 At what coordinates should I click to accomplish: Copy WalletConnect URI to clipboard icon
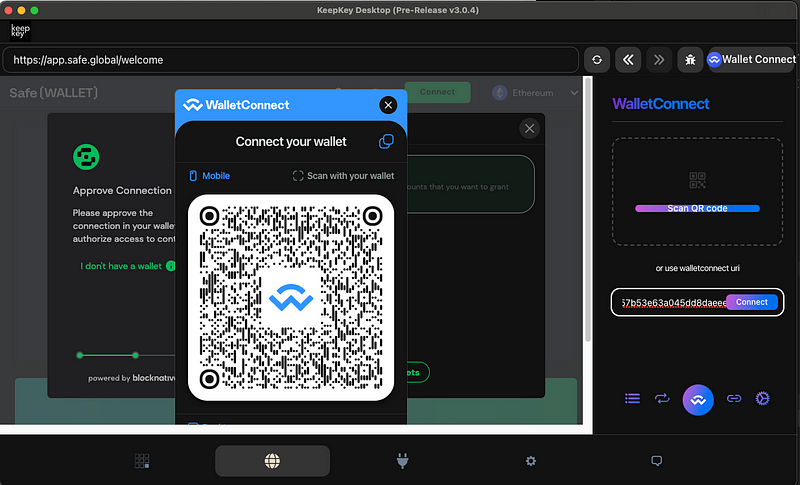(386, 141)
